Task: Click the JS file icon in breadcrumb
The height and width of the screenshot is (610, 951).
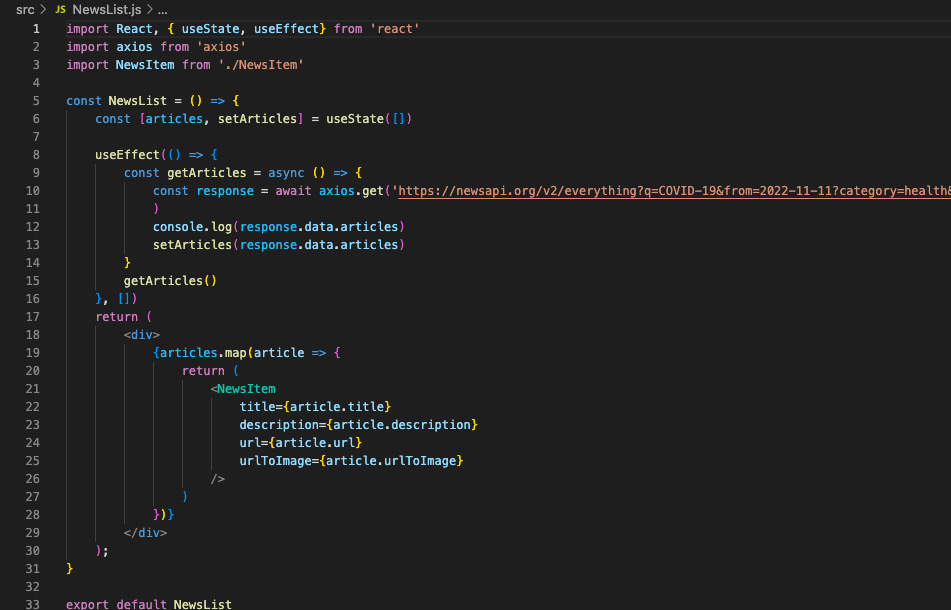Action: (x=60, y=10)
